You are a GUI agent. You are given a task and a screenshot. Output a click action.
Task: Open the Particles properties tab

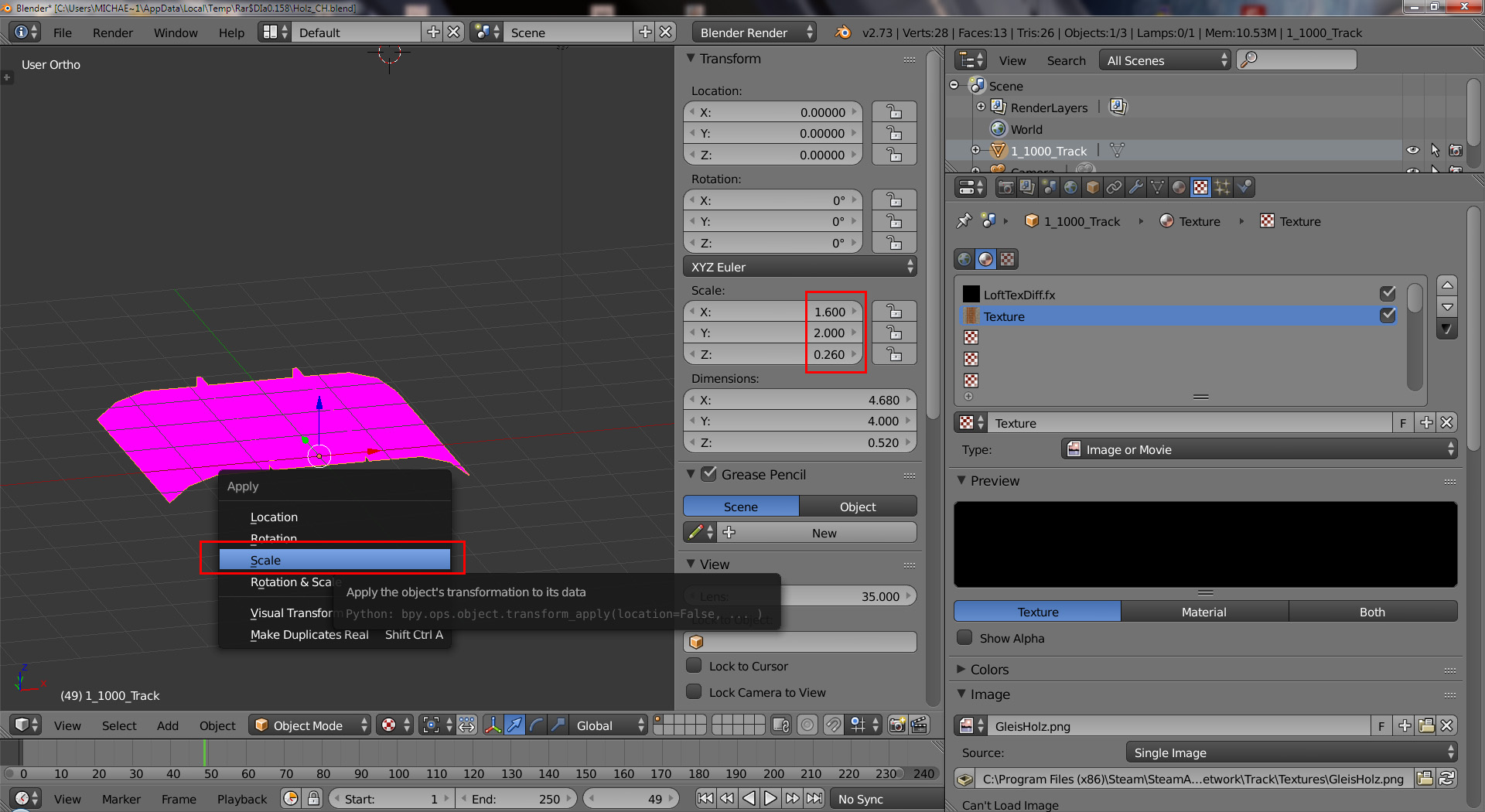1222,187
